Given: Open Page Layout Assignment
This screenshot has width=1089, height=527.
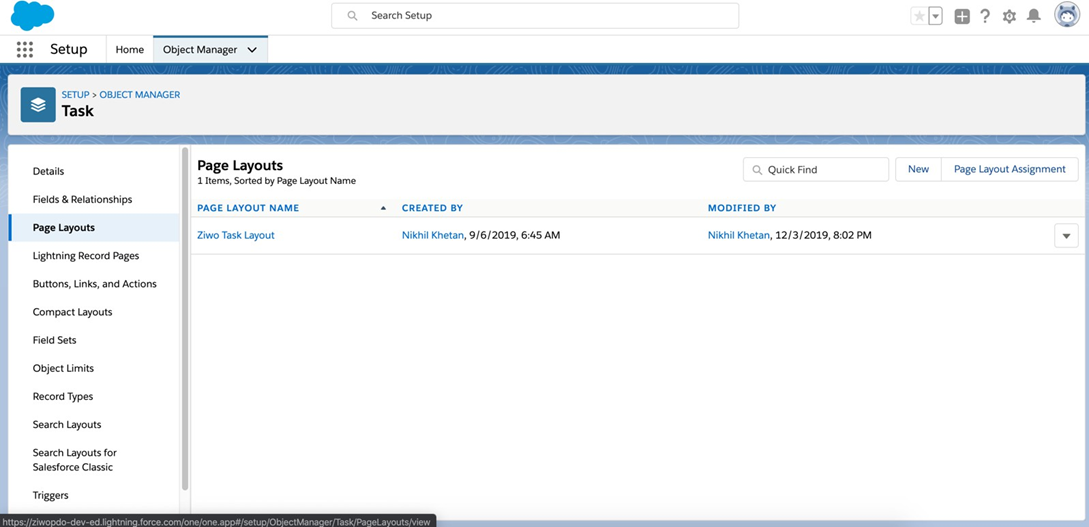Looking at the screenshot, I should click(1010, 169).
